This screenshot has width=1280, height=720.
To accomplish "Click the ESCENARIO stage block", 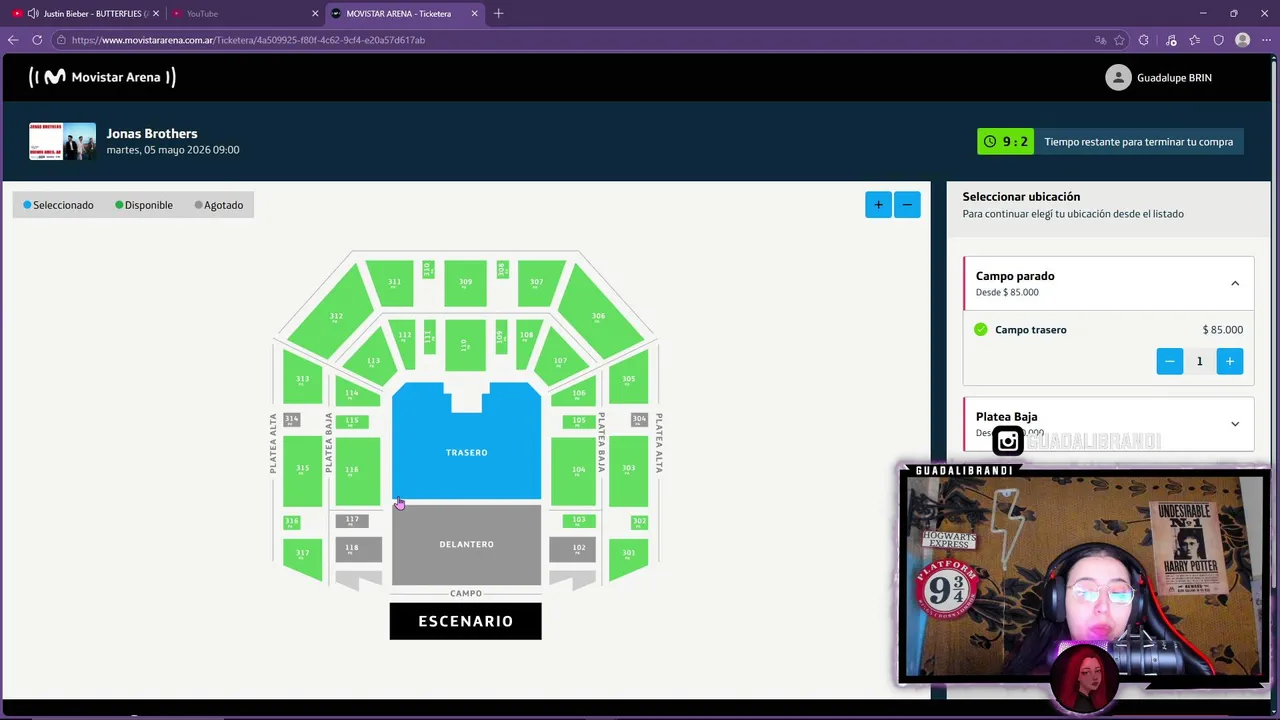I will pyautogui.click(x=465, y=621).
